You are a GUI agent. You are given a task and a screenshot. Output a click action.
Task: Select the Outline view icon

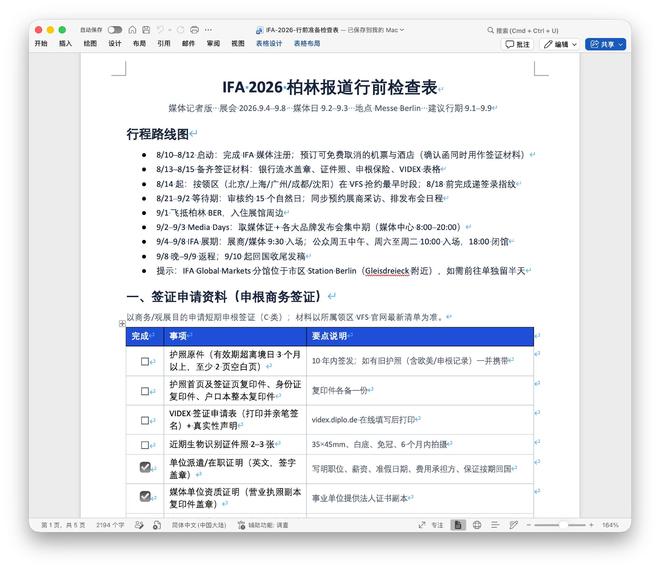tap(495, 525)
